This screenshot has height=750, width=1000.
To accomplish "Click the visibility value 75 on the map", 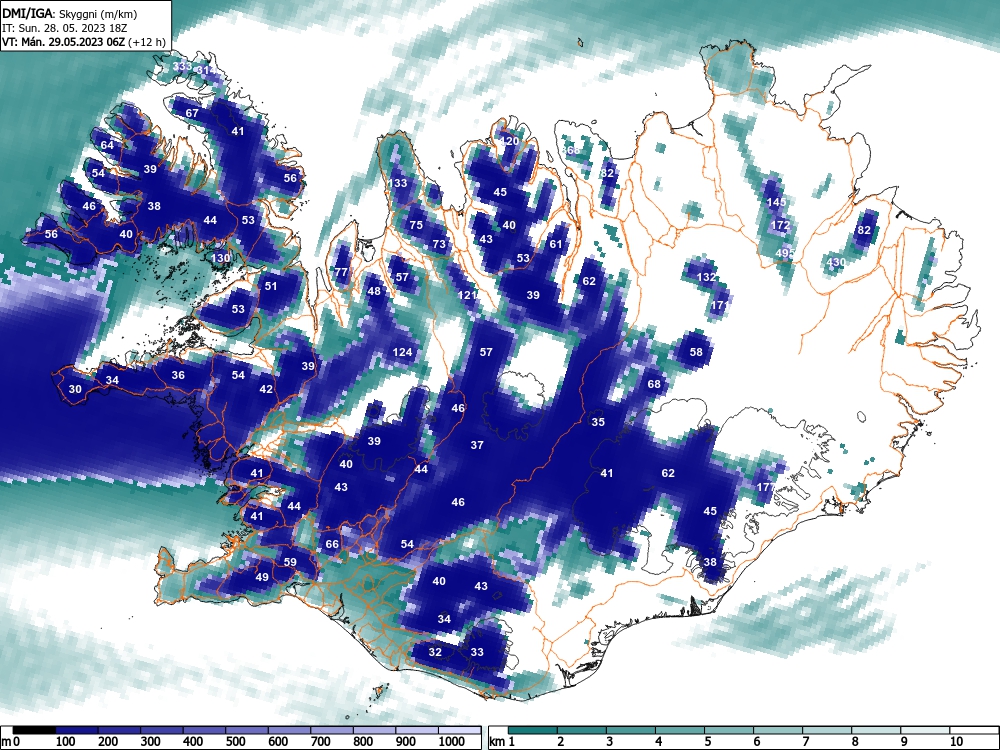I will 416,225.
